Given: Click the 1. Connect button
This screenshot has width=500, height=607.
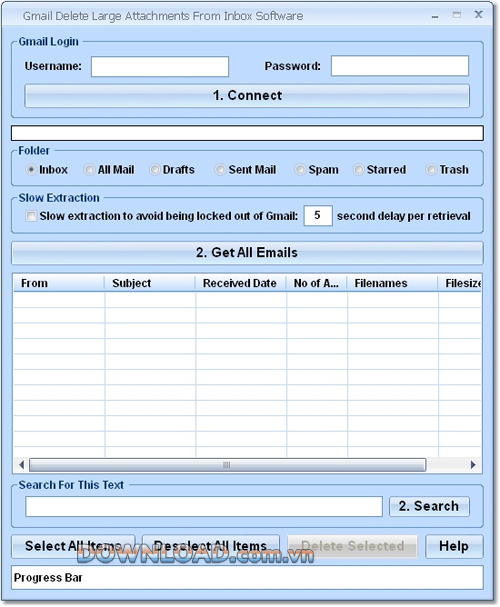Looking at the screenshot, I should pyautogui.click(x=247, y=96).
